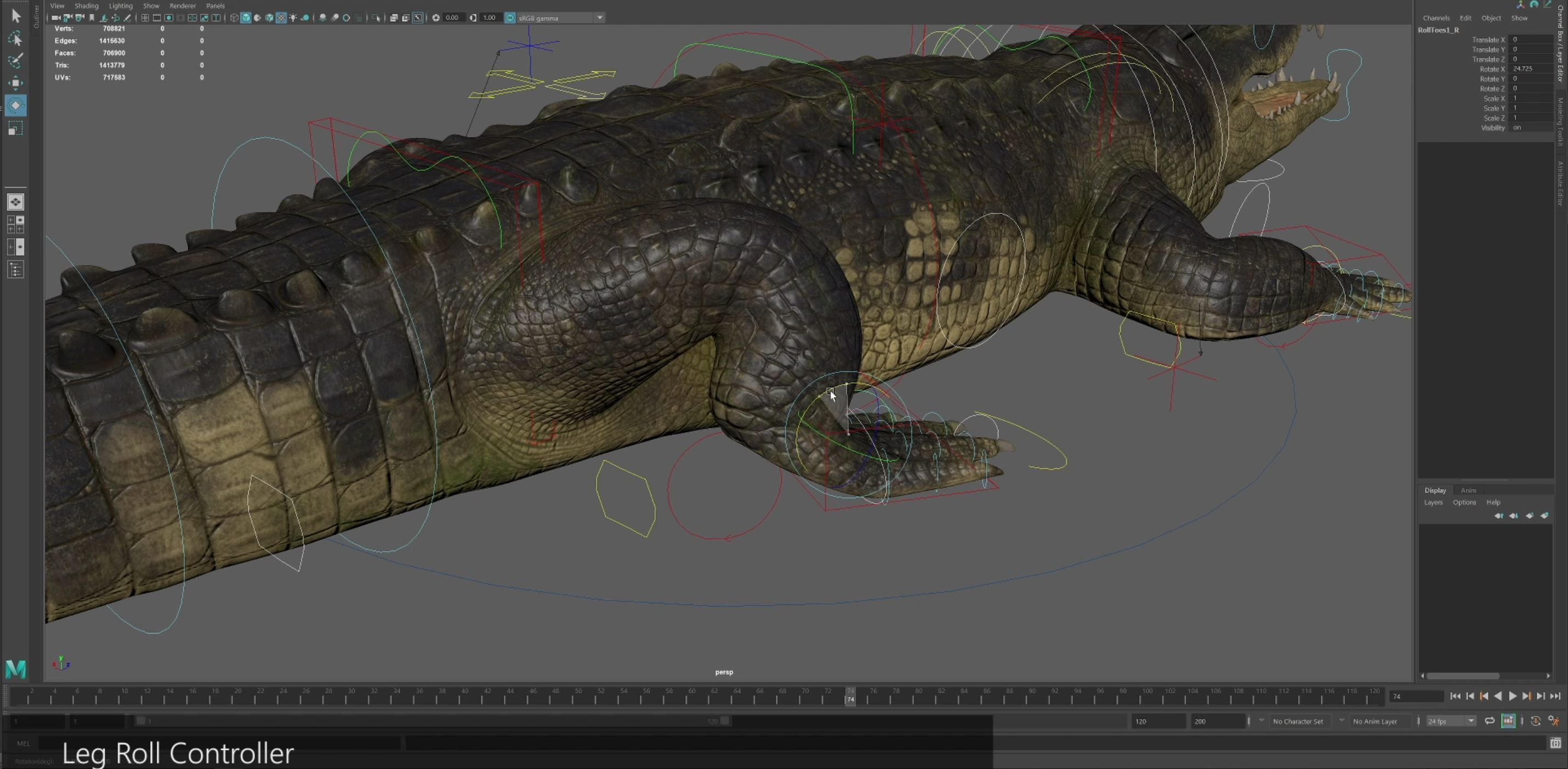Open the 24 fps frame rate dropdown
Viewport: 1568px width, 769px height.
[1451, 721]
